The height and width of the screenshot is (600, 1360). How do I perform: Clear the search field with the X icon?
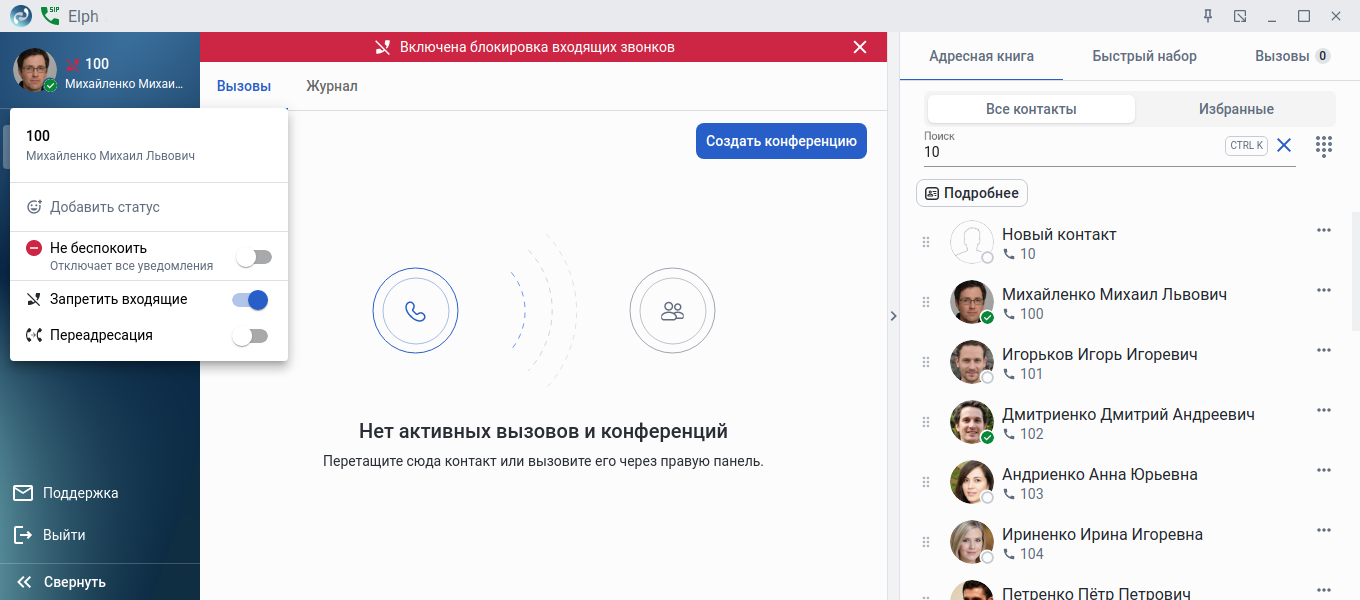(x=1284, y=145)
